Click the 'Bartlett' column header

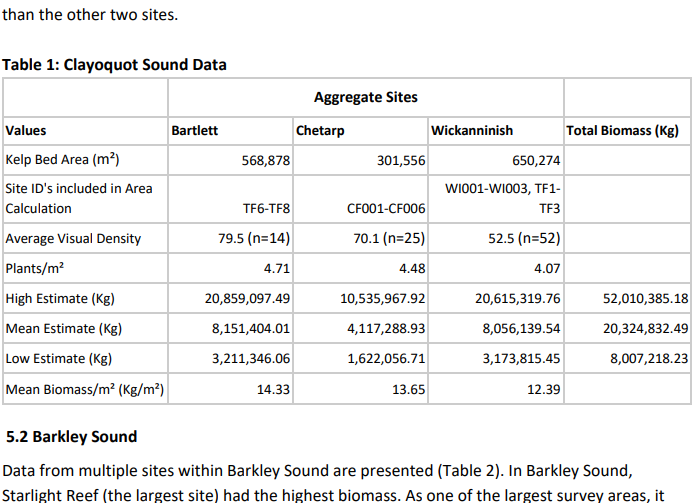click(x=195, y=131)
